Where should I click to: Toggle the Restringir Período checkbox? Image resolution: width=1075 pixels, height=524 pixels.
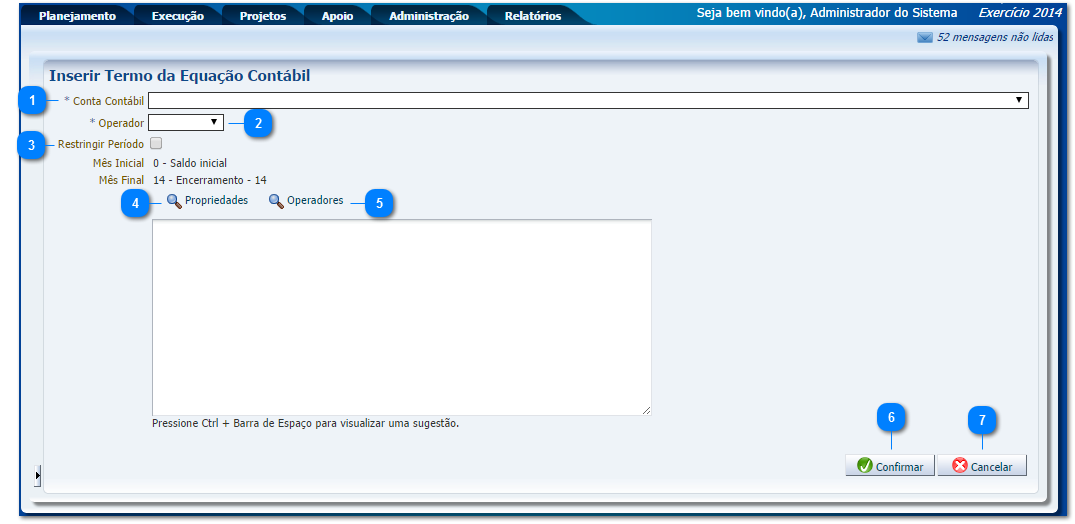(x=155, y=144)
